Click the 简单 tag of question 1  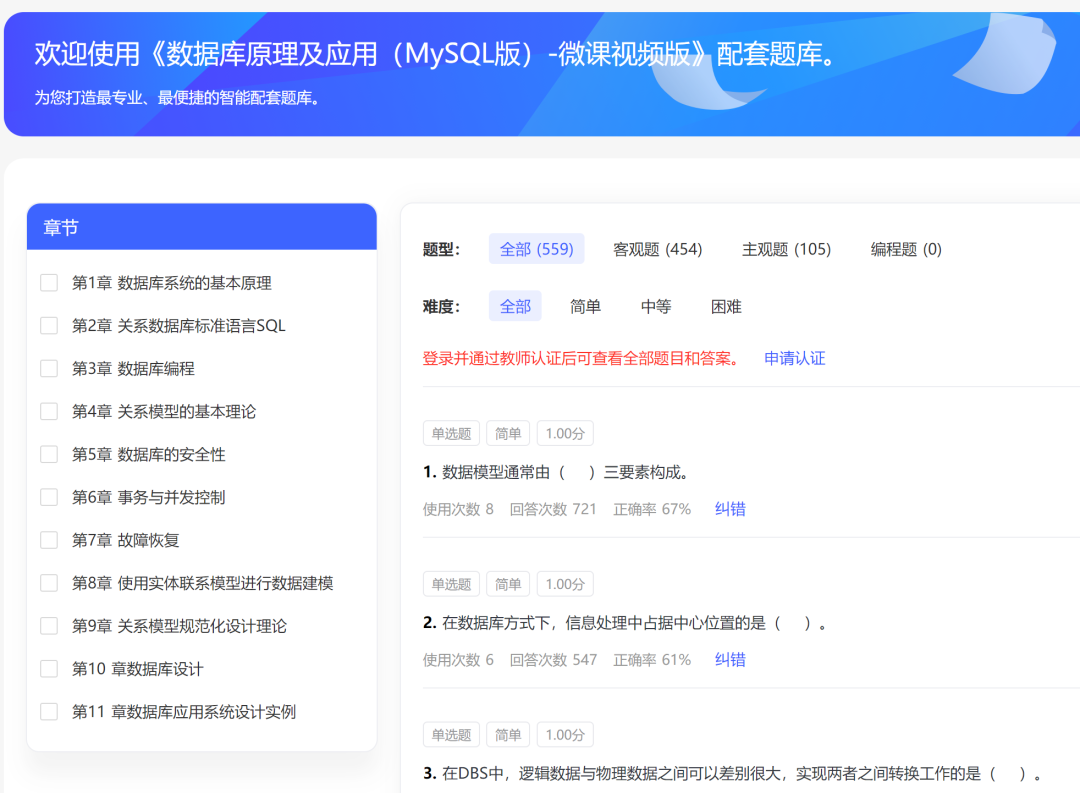tap(508, 433)
